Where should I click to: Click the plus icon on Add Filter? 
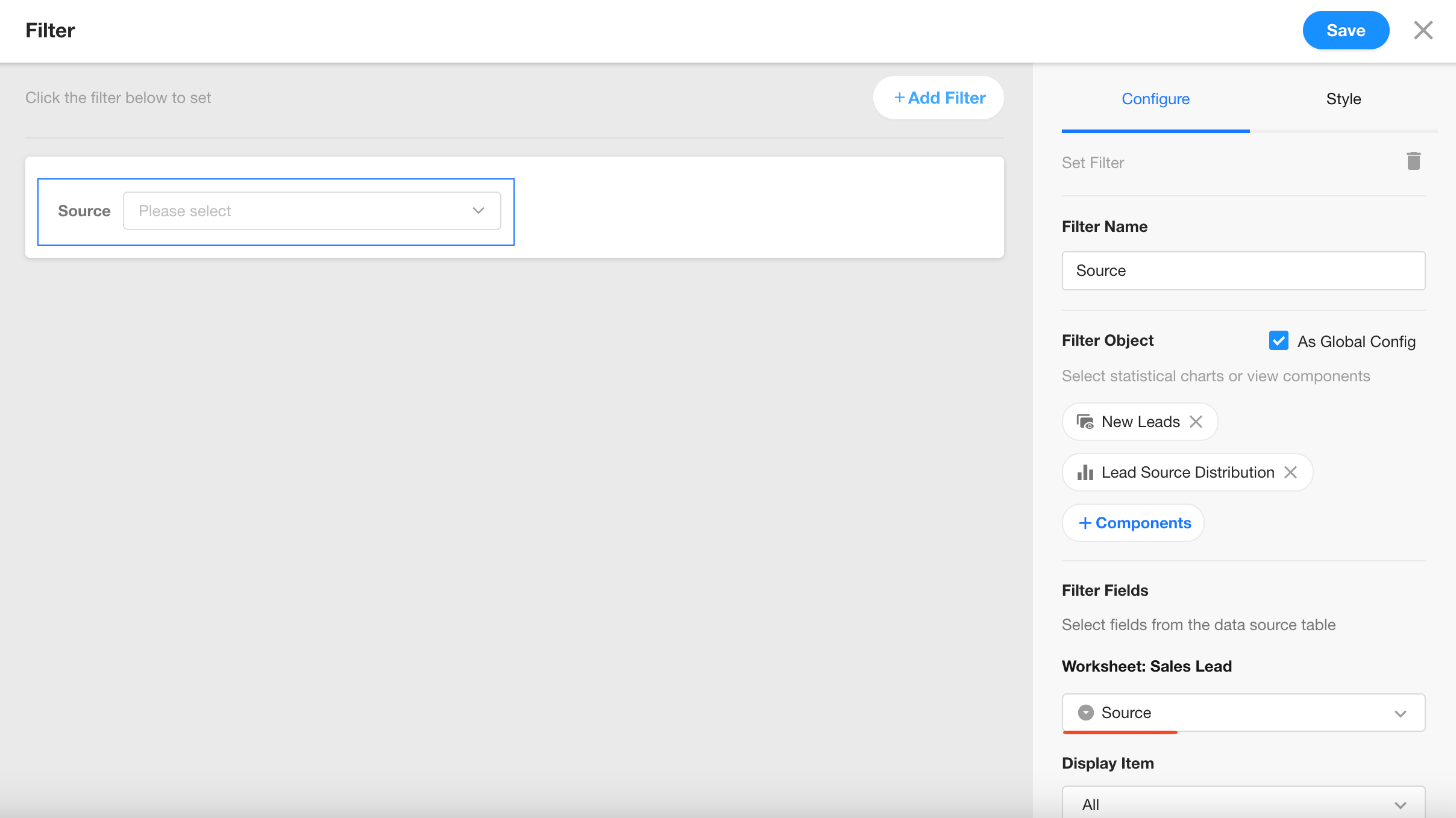(x=899, y=98)
